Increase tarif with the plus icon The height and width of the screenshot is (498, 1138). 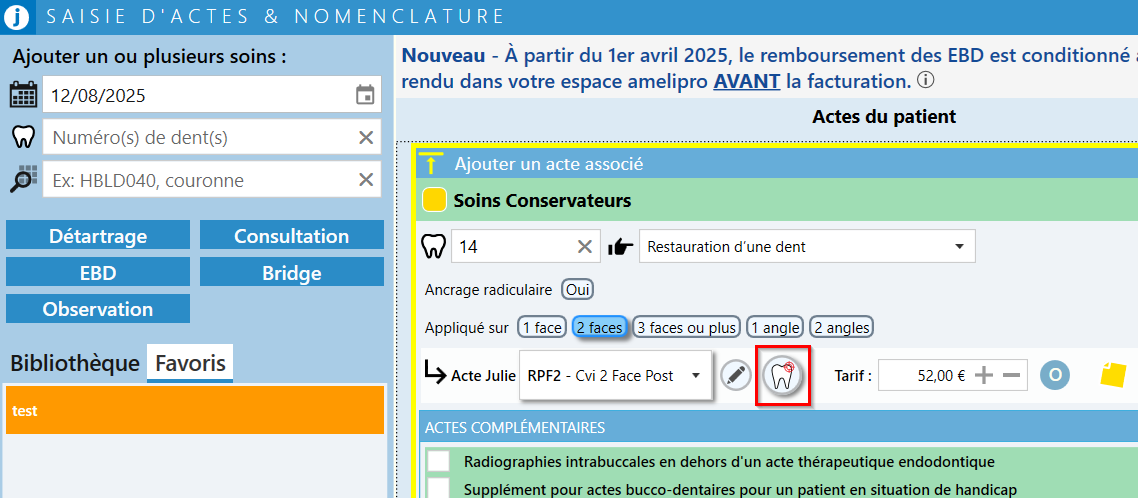point(983,375)
